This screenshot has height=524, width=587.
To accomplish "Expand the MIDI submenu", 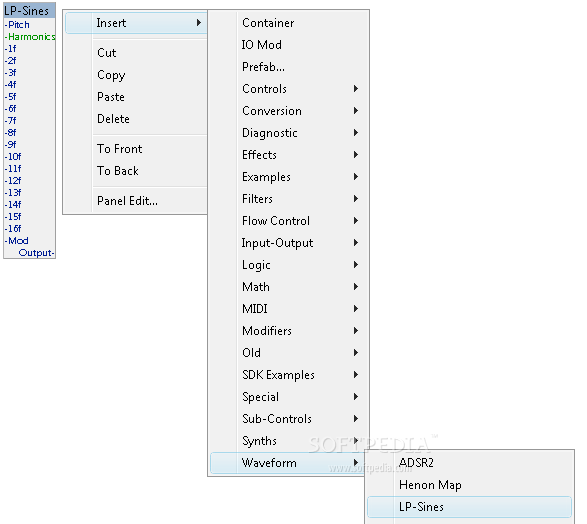I will click(288, 309).
